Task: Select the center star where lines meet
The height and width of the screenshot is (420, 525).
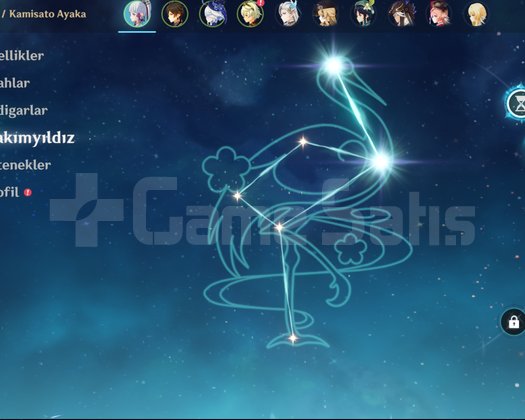Action: [x=279, y=228]
